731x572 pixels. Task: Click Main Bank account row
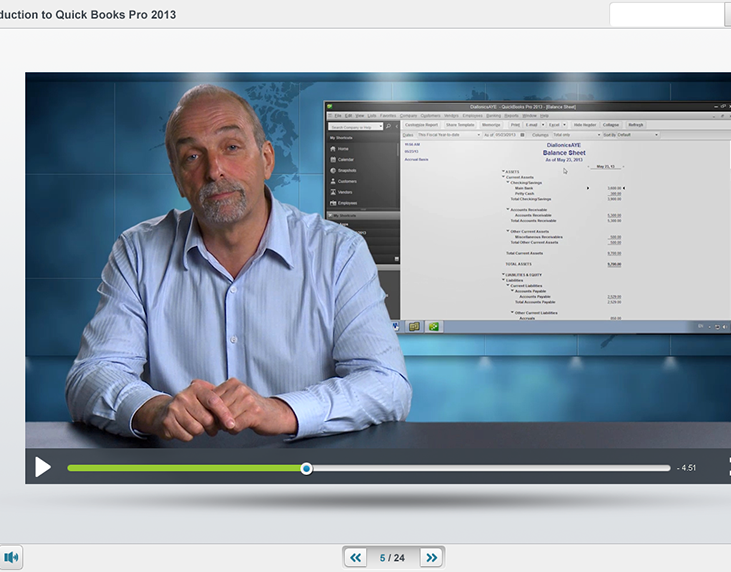tap(524, 188)
